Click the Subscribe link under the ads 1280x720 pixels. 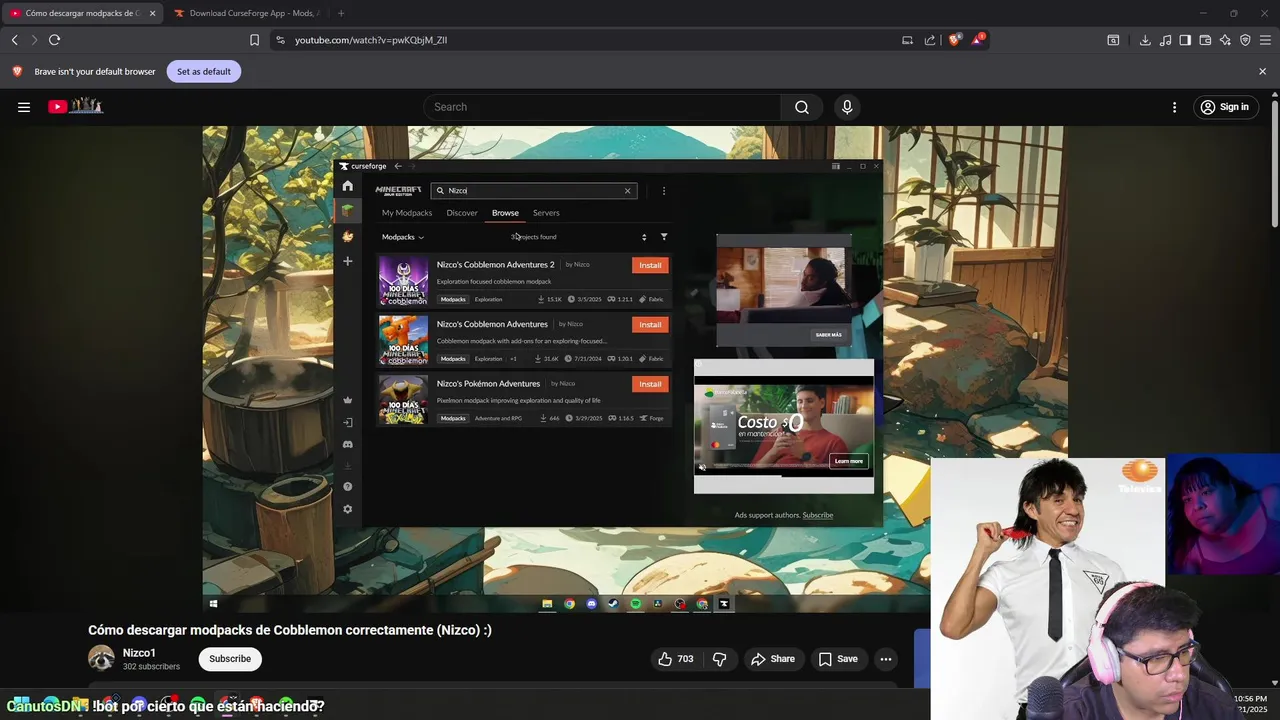[817, 516]
